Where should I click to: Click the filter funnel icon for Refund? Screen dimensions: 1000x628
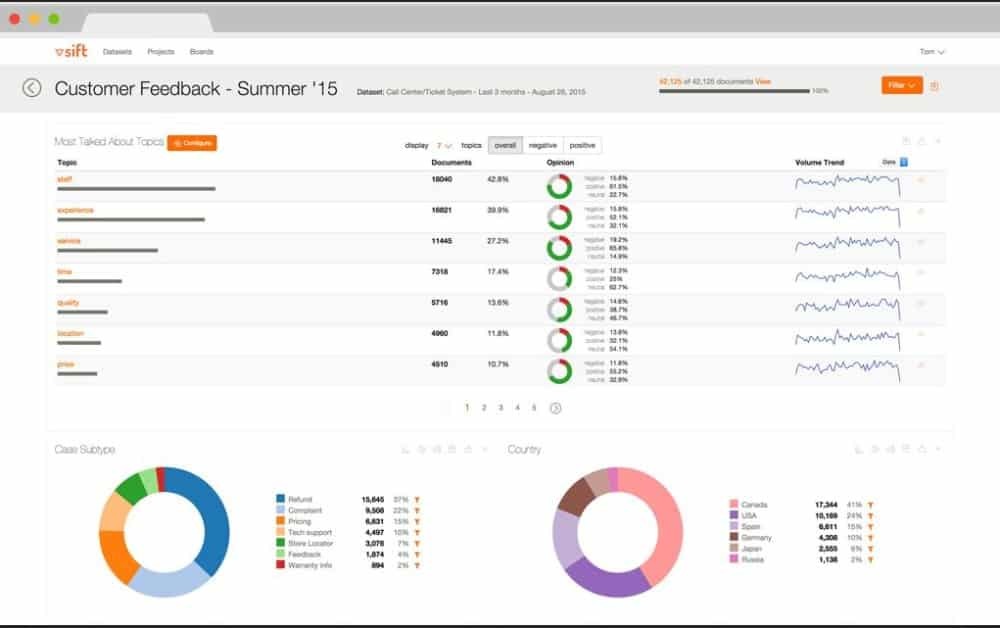[x=416, y=499]
